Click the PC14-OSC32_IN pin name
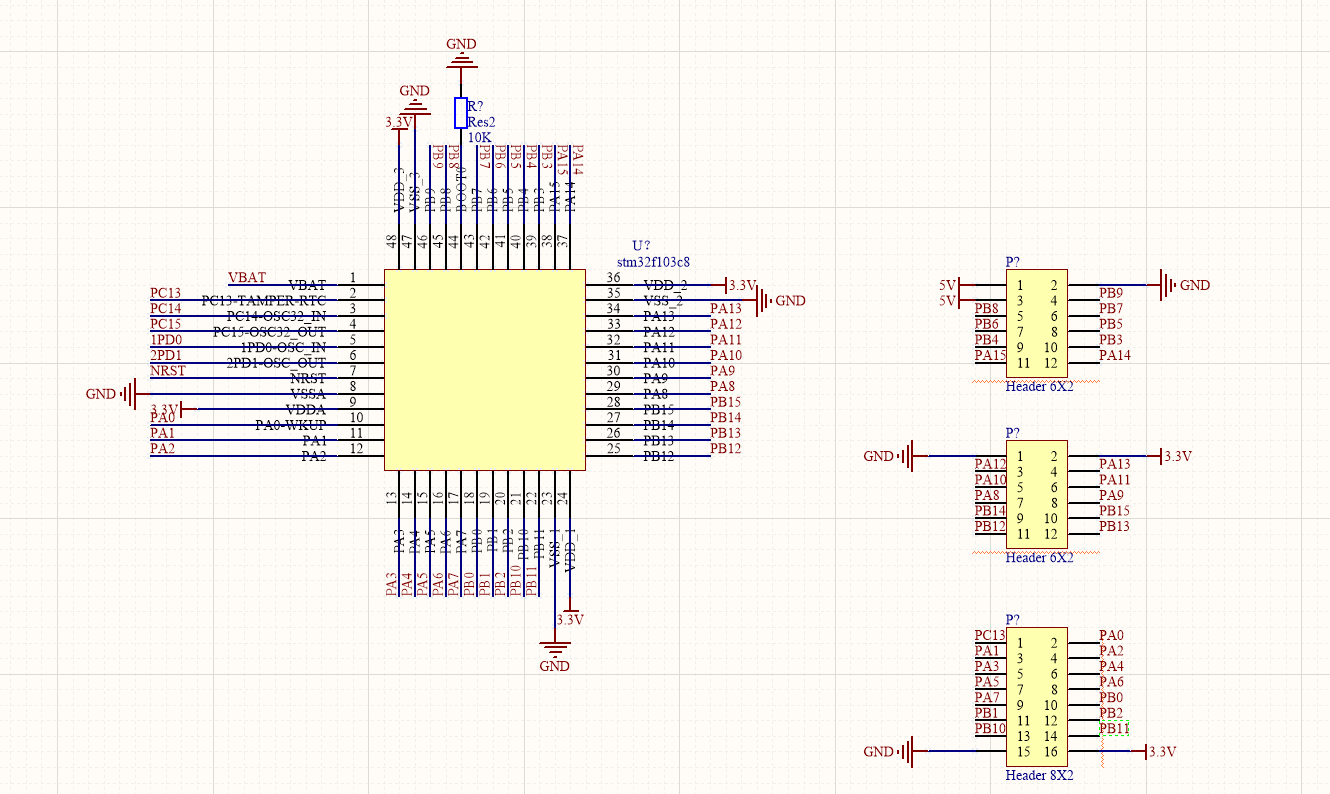This screenshot has height=794, width=1330. click(277, 316)
